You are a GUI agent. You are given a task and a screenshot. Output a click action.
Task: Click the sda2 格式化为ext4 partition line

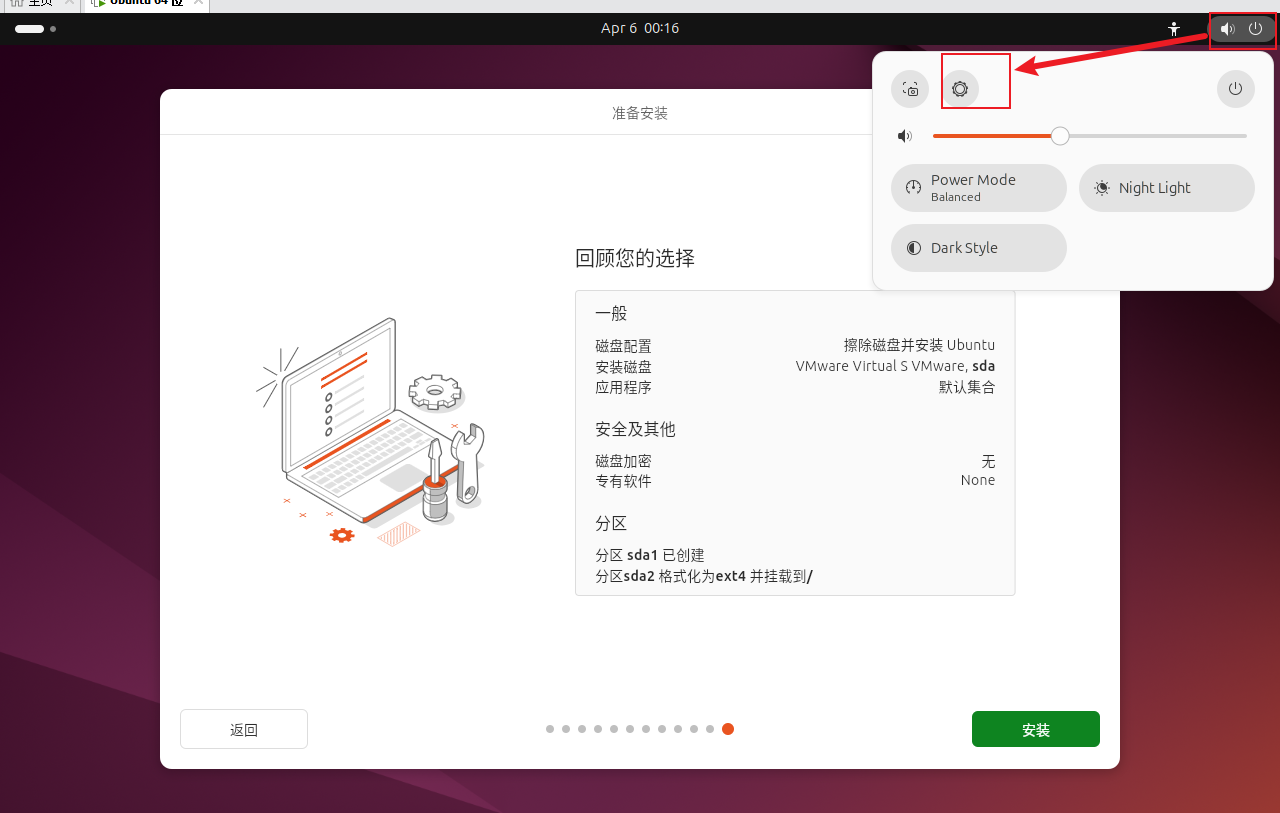click(704, 577)
